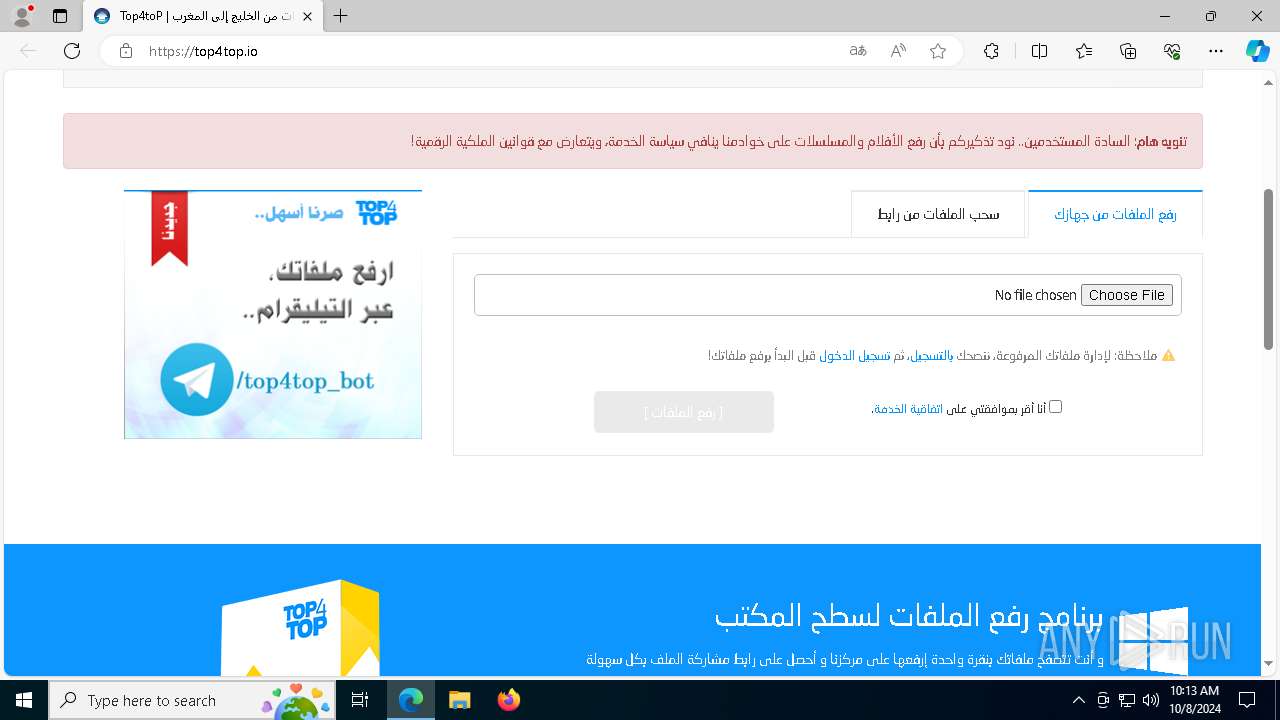Viewport: 1280px width, 720px height.
Task: Click the grey upload files button
Action: 684,412
